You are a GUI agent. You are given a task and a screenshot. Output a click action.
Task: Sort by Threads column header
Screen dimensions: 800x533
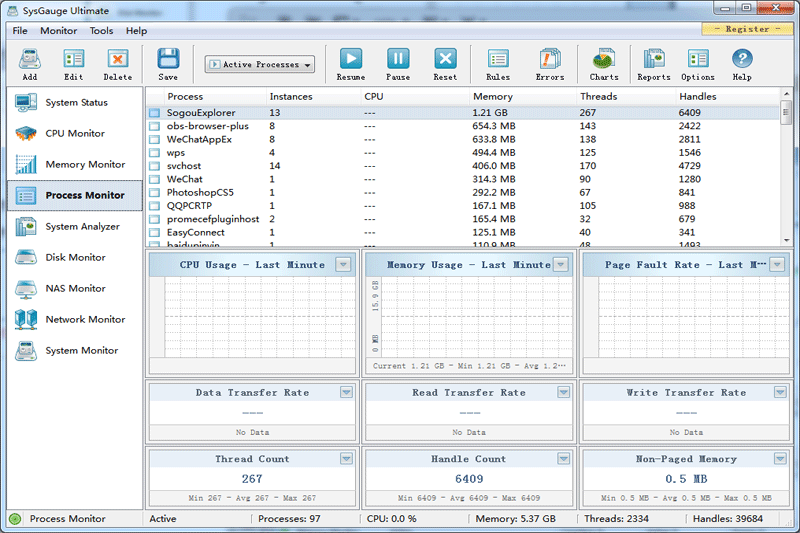pos(626,96)
